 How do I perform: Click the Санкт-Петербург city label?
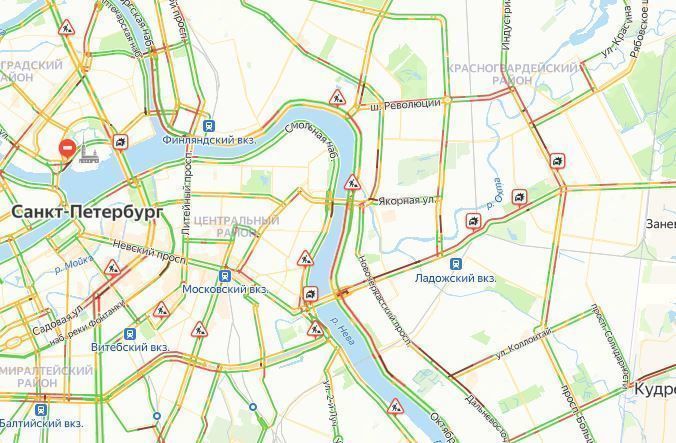click(x=88, y=212)
